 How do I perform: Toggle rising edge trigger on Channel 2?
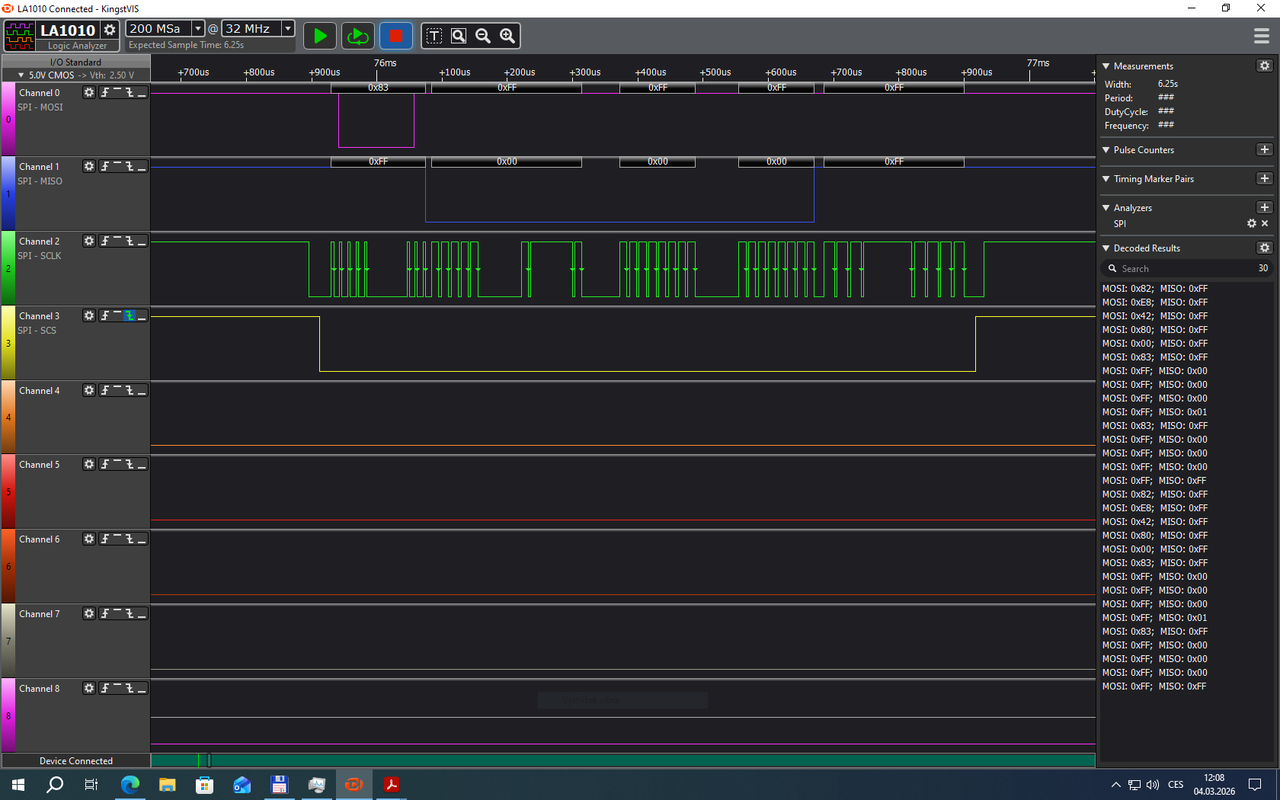tap(104, 241)
